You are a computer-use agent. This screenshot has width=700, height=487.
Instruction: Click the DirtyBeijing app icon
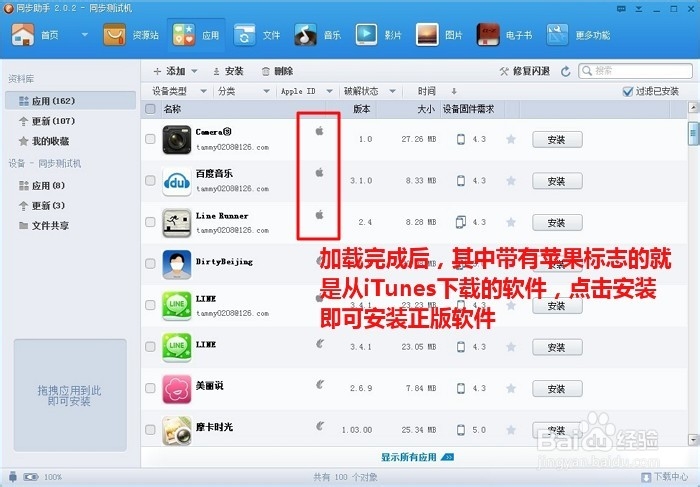pyautogui.click(x=177, y=264)
